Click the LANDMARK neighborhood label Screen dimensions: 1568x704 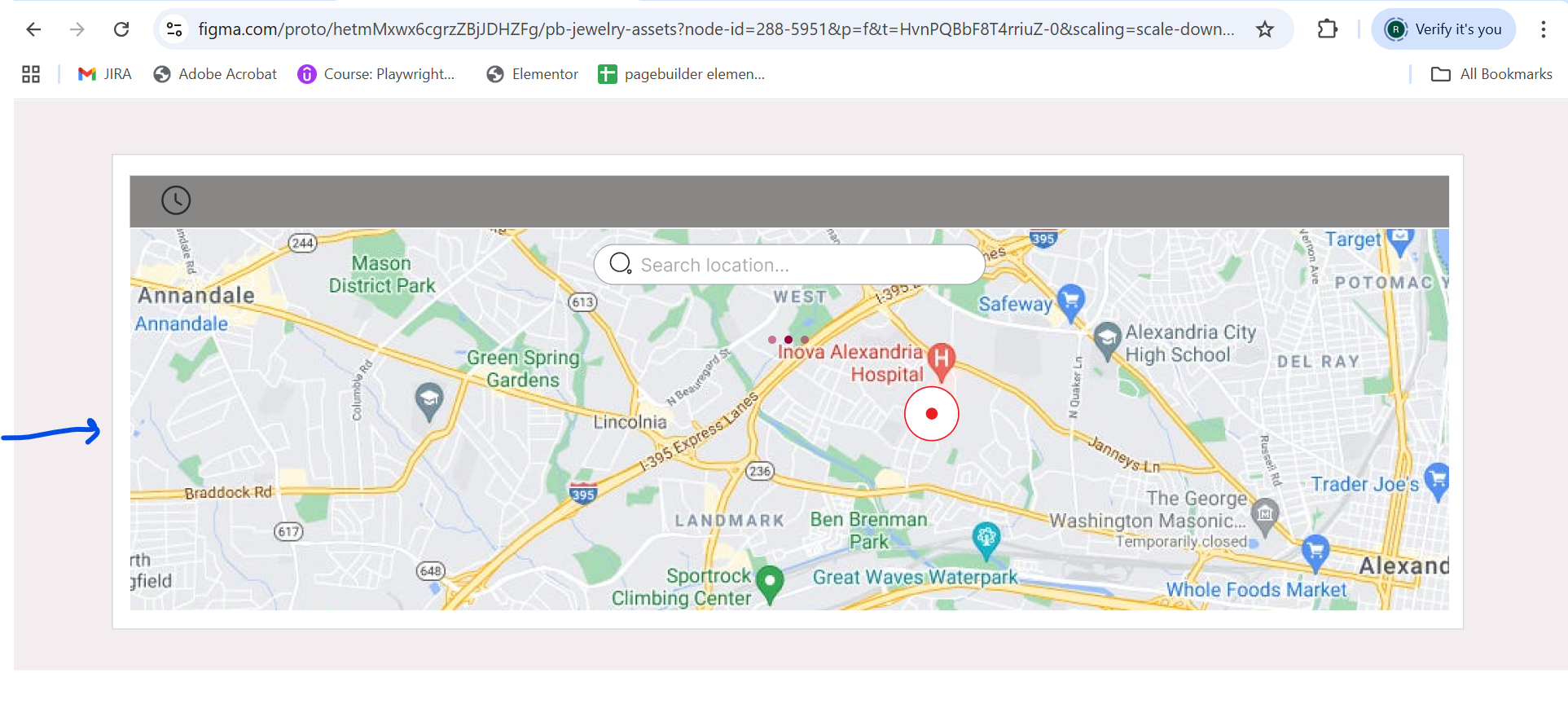click(x=729, y=521)
